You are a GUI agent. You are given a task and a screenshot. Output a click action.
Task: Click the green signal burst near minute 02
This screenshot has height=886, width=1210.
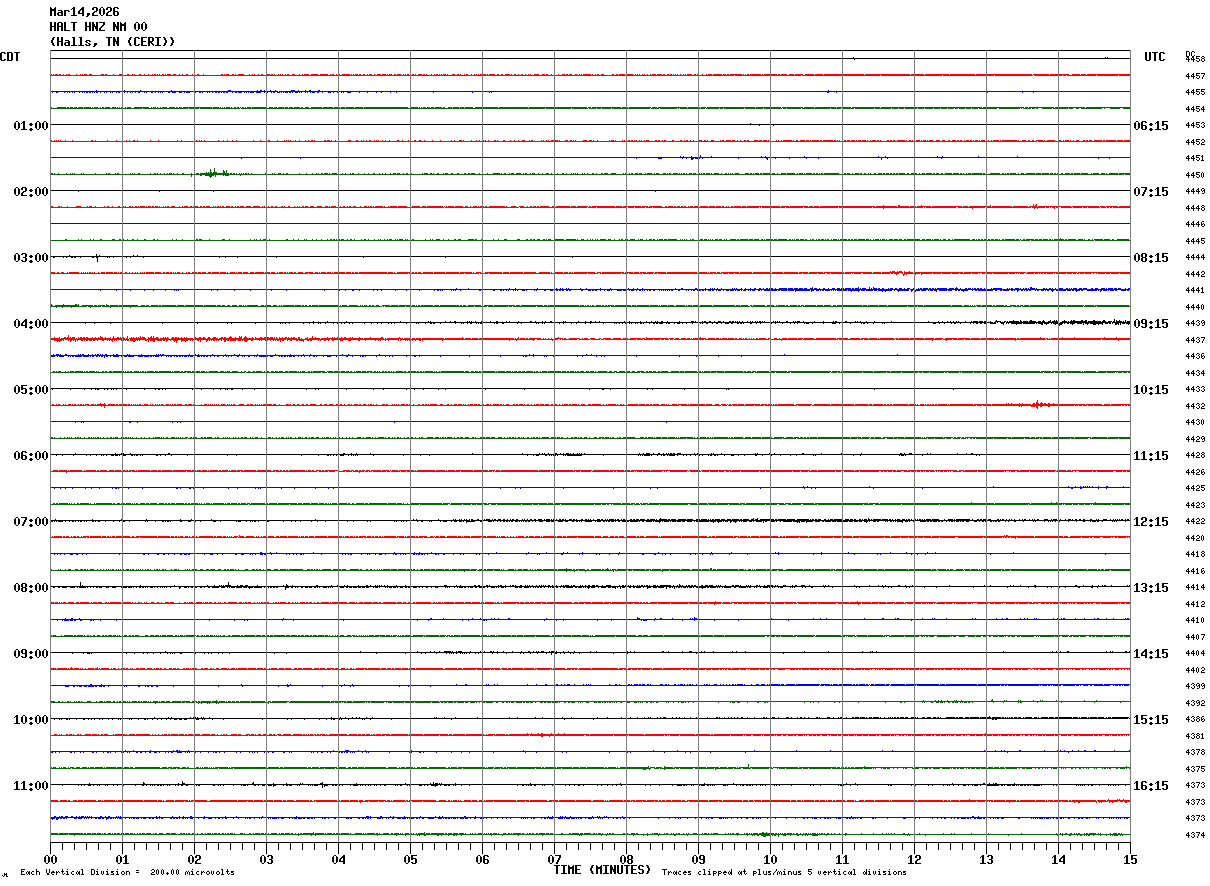click(x=213, y=173)
